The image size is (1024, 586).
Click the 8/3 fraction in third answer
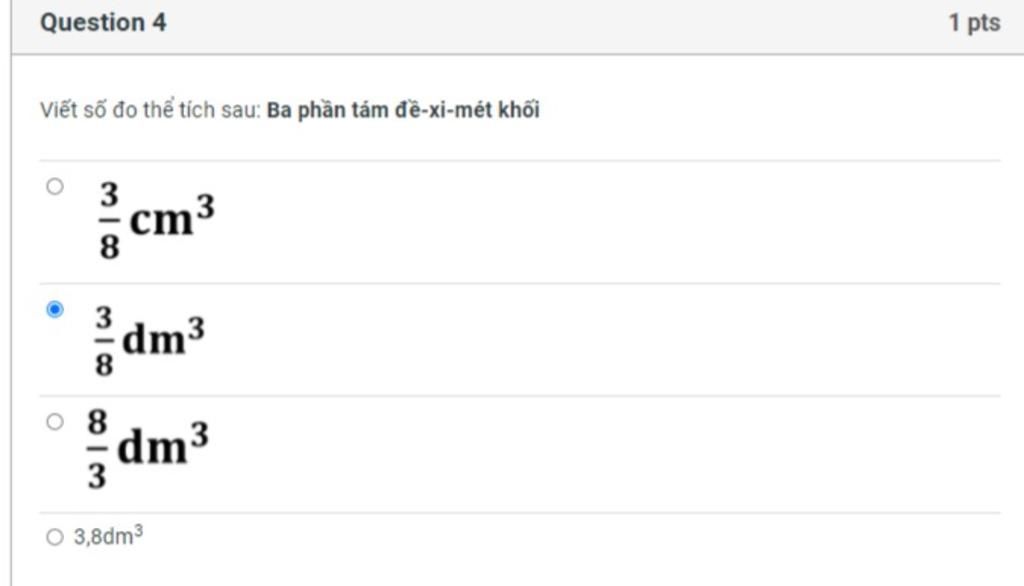[x=97, y=449]
